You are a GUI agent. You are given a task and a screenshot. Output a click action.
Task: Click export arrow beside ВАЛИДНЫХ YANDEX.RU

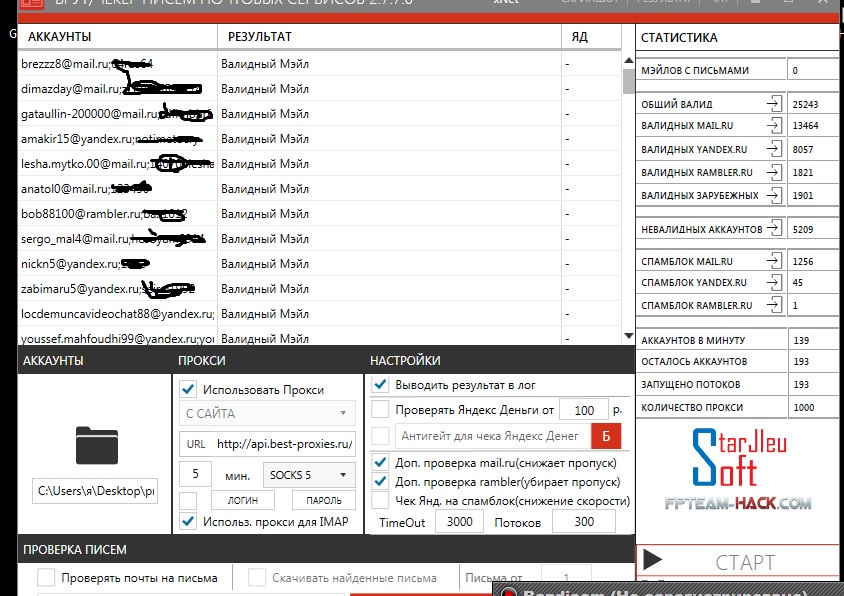click(x=773, y=149)
